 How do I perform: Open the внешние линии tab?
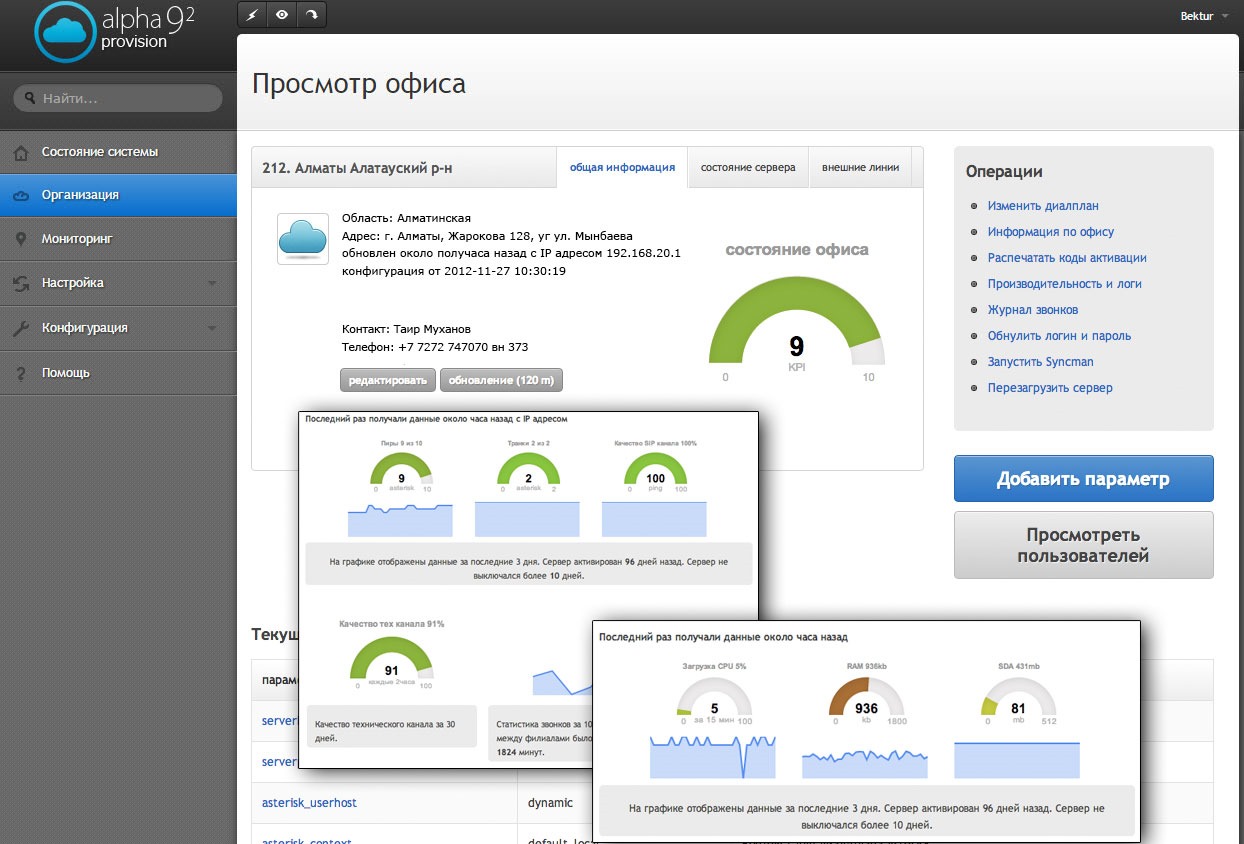coord(860,168)
